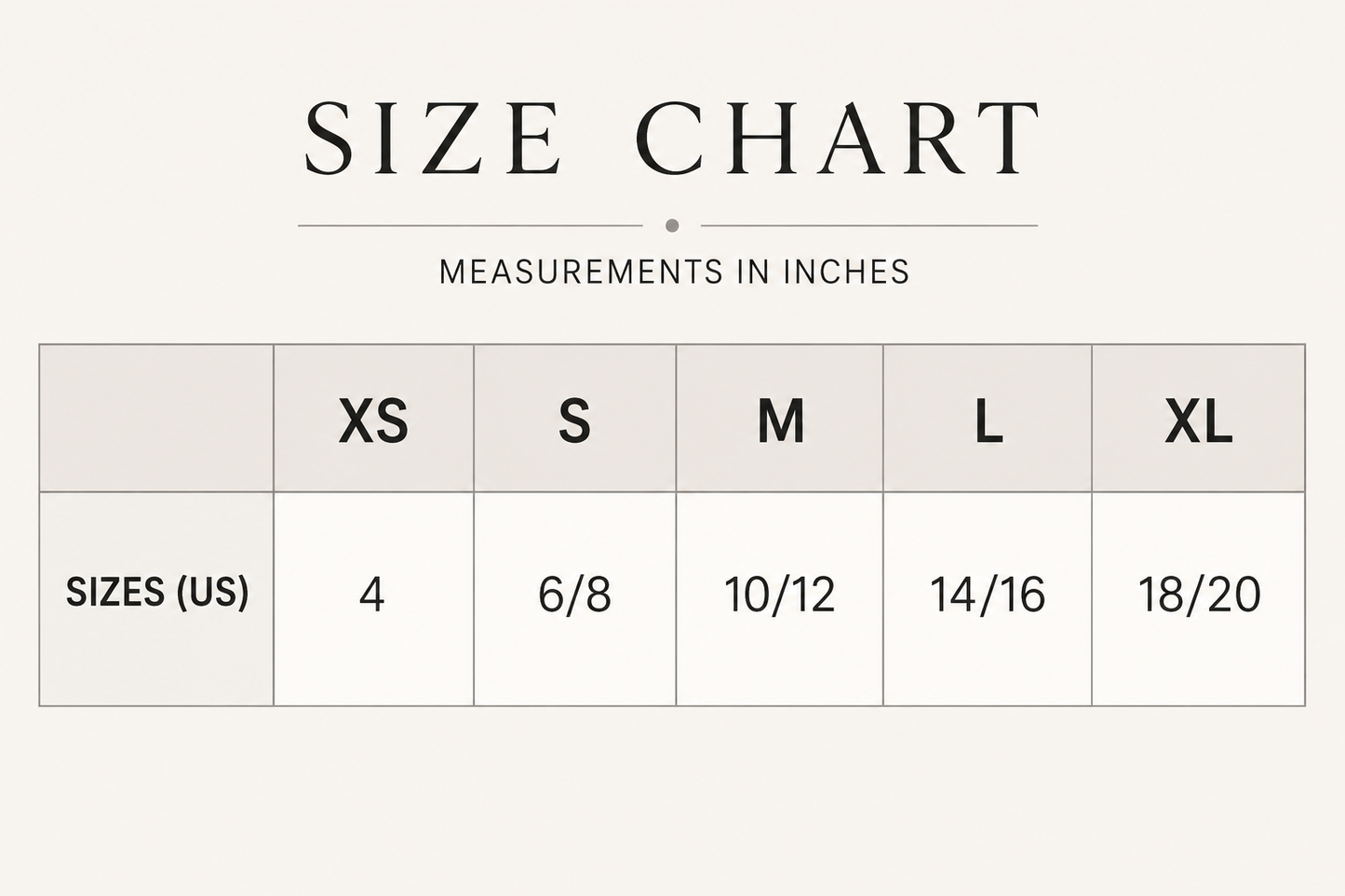This screenshot has width=1345, height=896.
Task: Click the word SIZE in the heading
Action: pyautogui.click(x=433, y=138)
